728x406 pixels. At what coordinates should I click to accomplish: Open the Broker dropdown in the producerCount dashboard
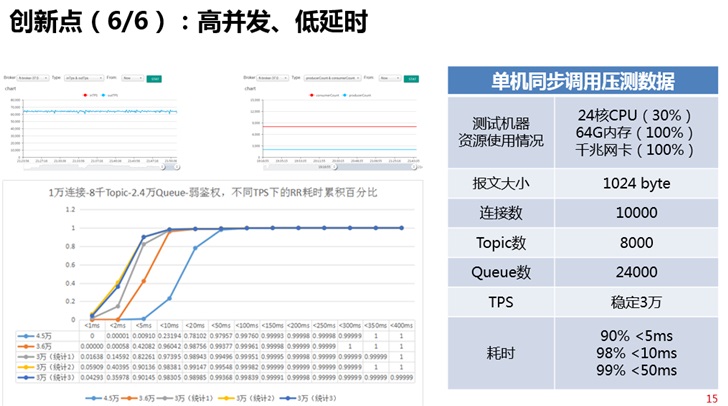(x=273, y=78)
